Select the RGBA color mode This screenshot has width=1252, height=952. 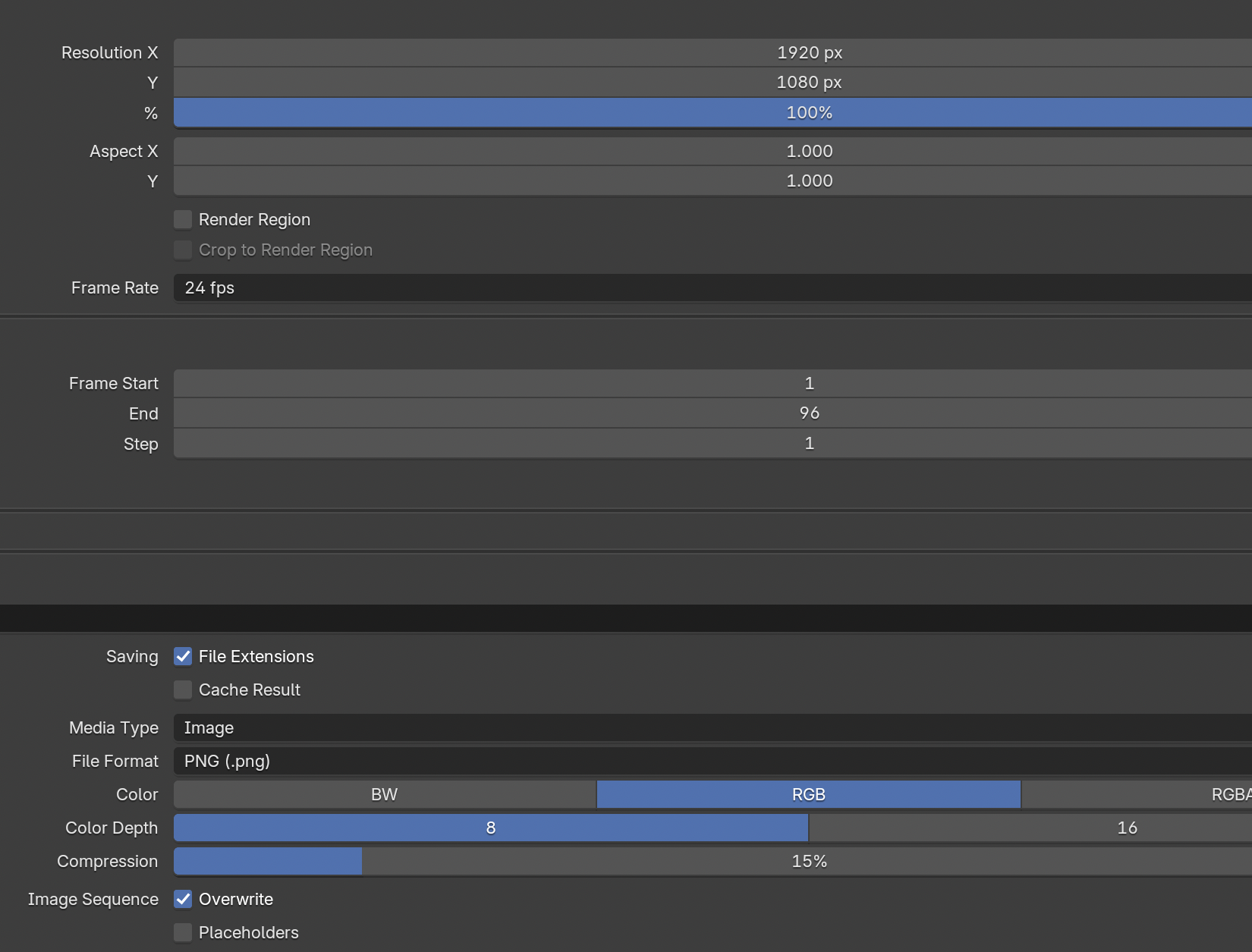(1137, 794)
